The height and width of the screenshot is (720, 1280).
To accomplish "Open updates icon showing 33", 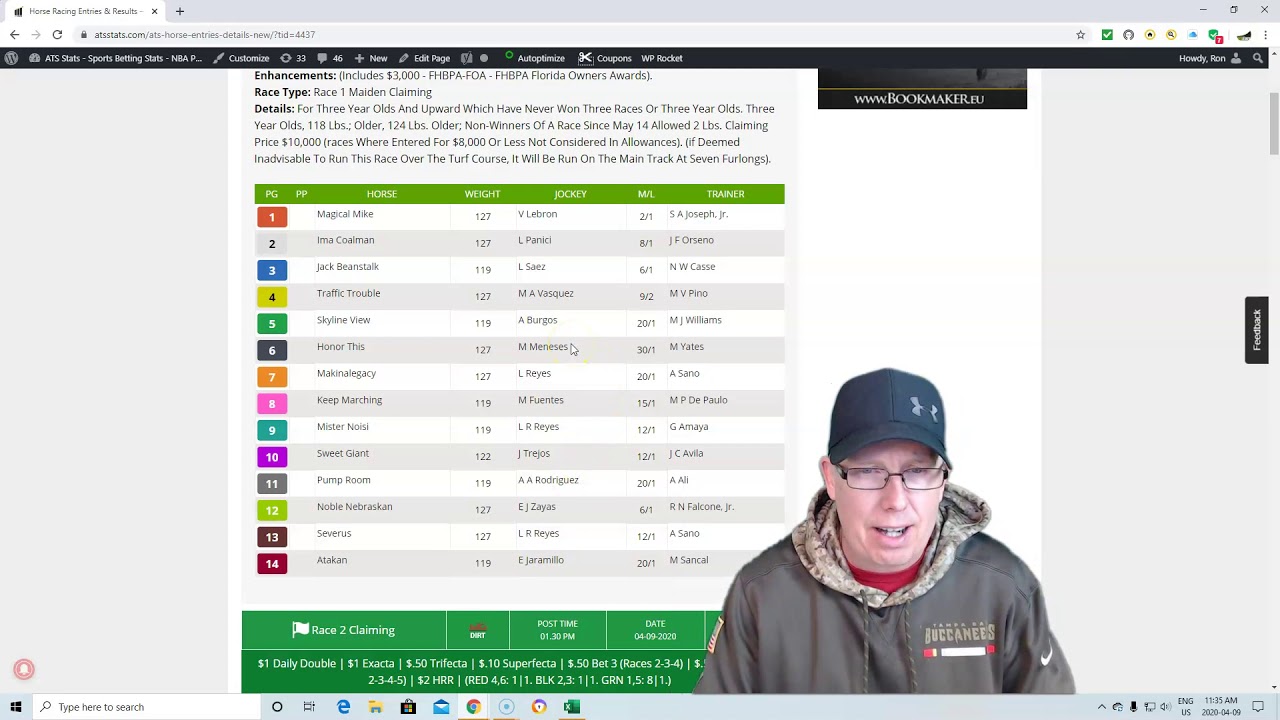I will point(293,58).
